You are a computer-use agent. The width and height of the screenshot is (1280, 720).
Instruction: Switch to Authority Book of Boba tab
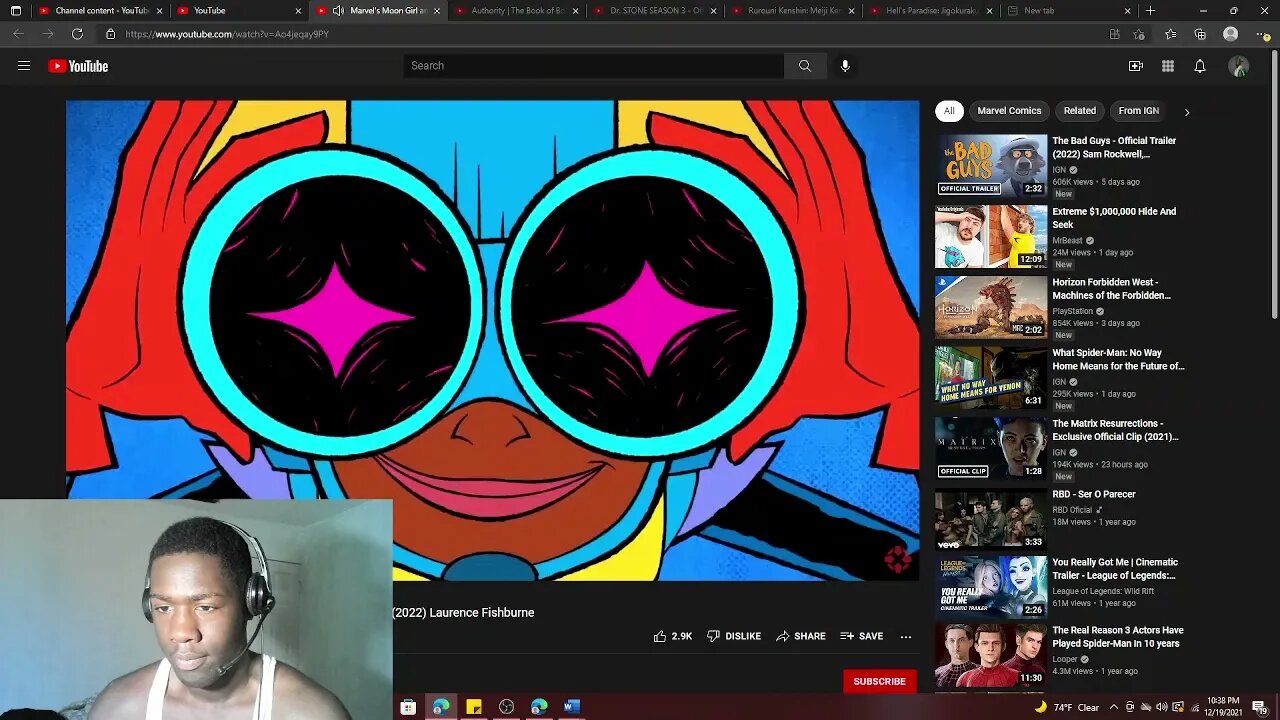click(x=515, y=11)
